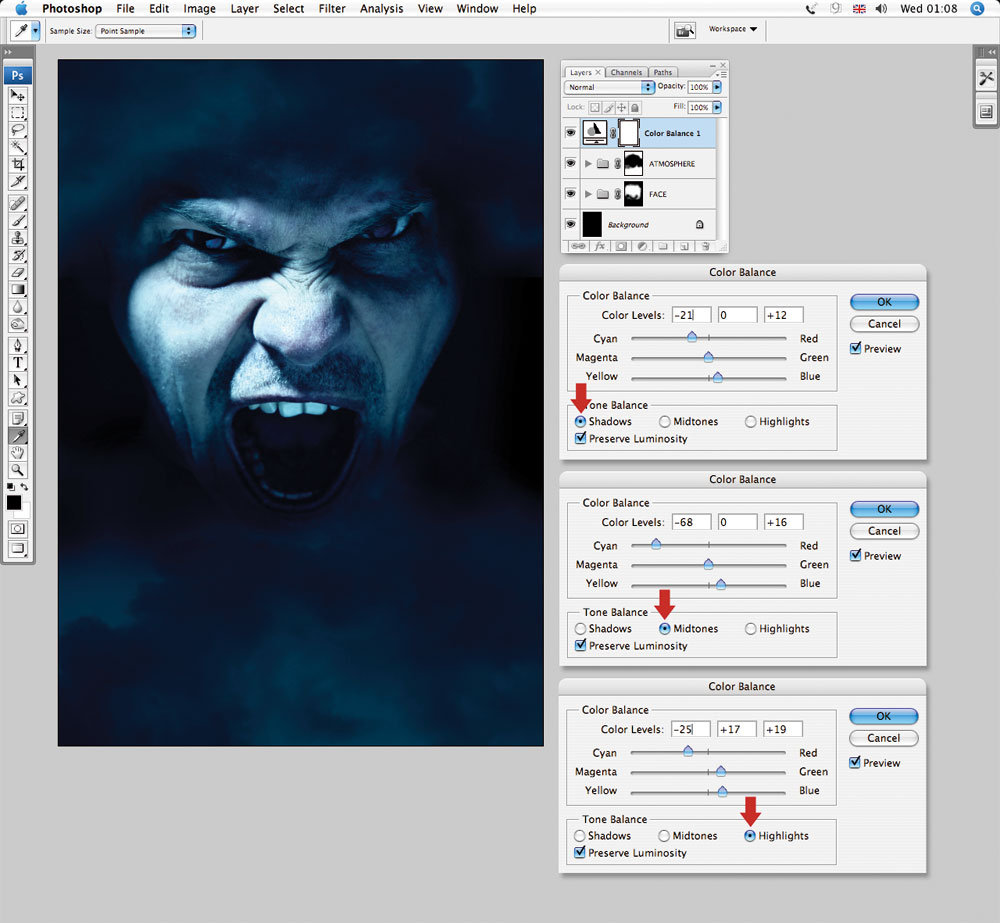Select the Magic Wand tool

click(x=18, y=147)
